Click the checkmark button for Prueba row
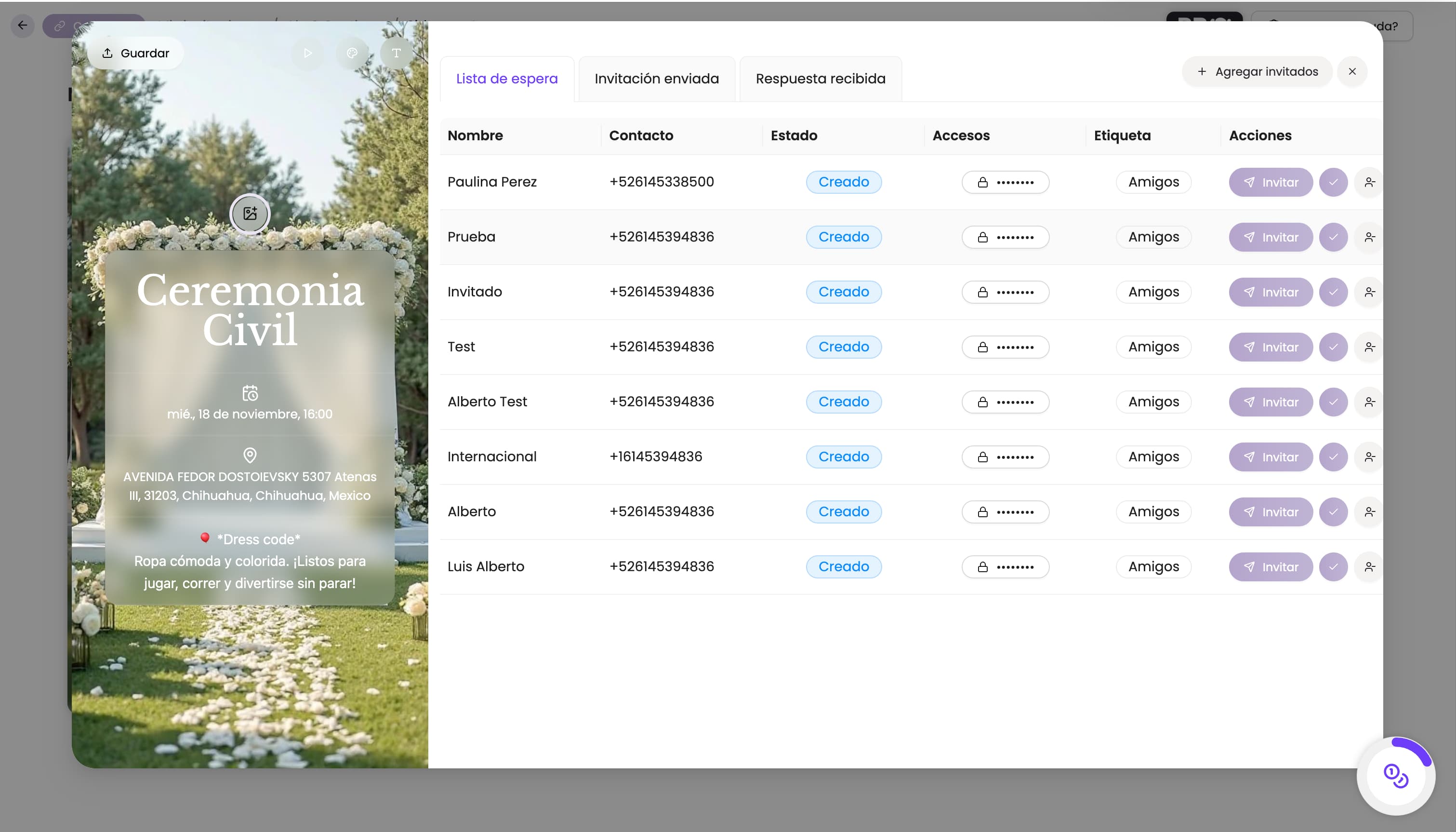 [1333, 237]
